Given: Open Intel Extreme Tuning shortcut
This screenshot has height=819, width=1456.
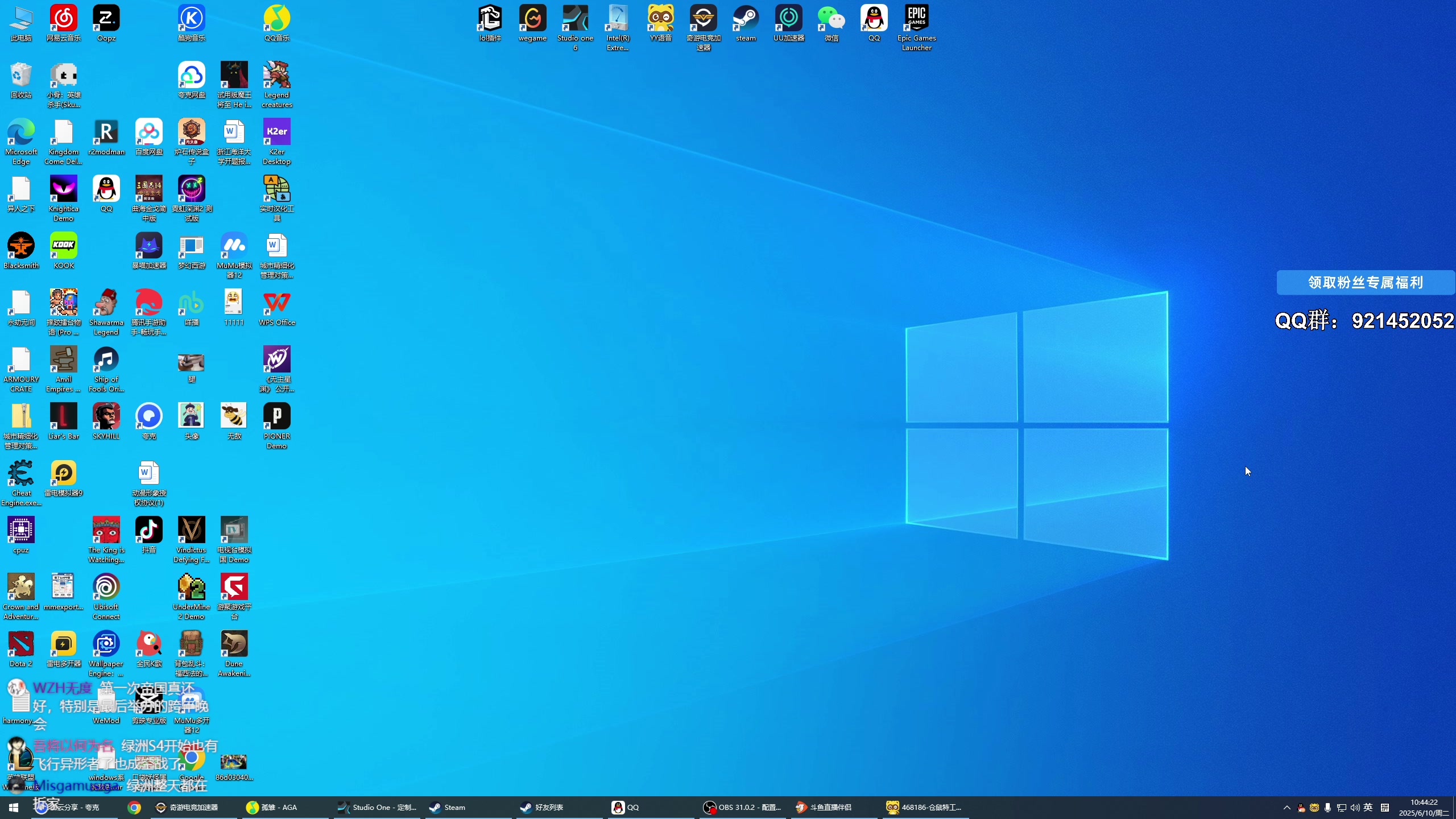Looking at the screenshot, I should pyautogui.click(x=618, y=28).
